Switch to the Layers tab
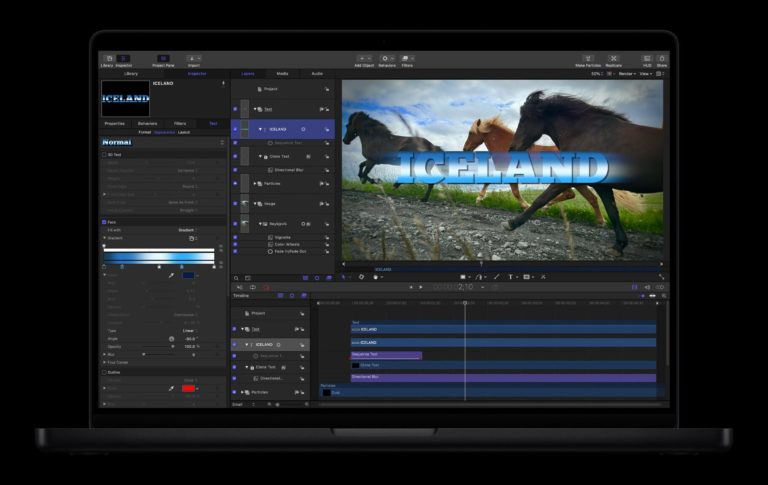768x485 pixels. tap(248, 74)
